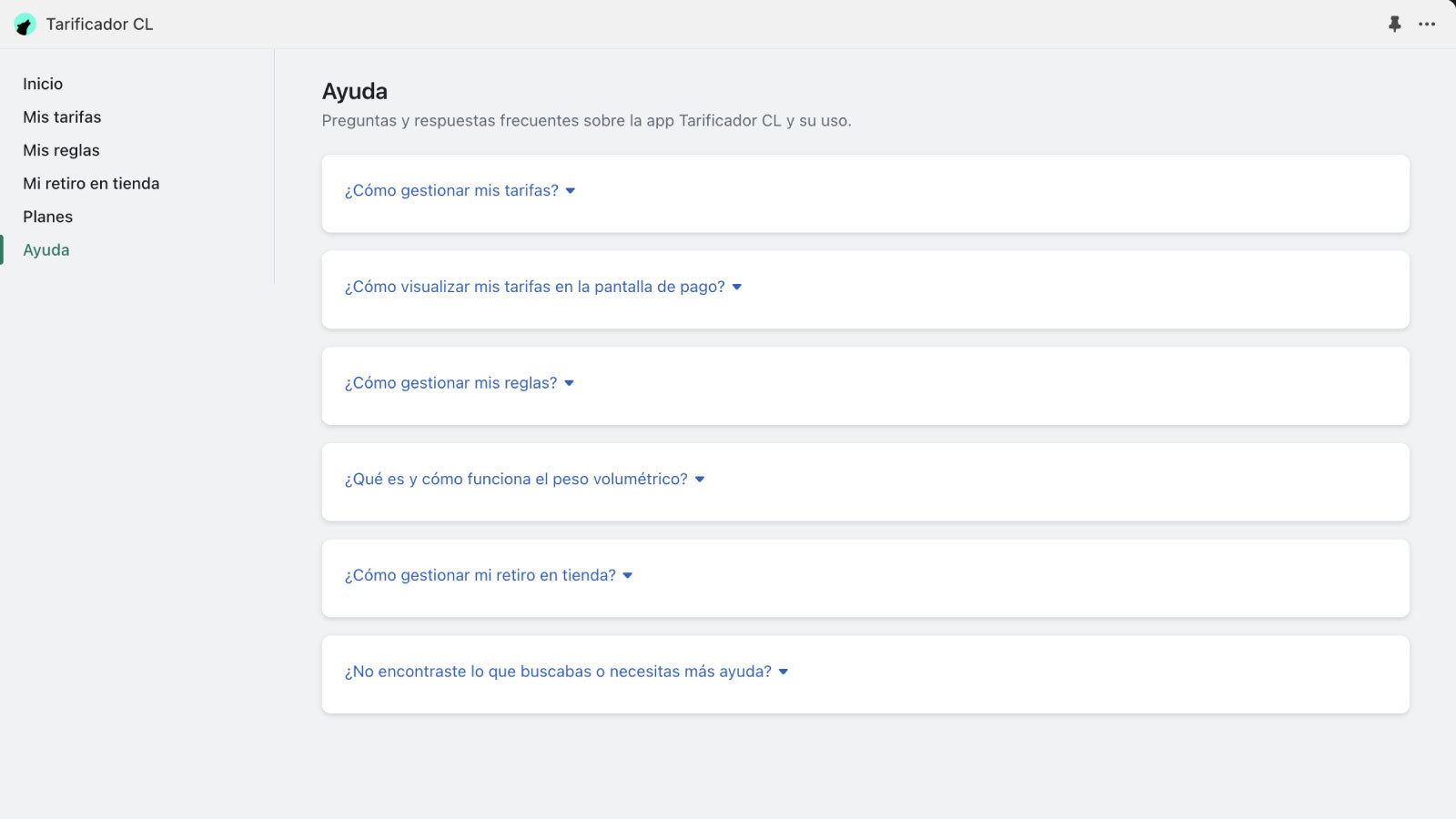This screenshot has width=1456, height=819.
Task: Click arrow beside "necesitas más ayuda?" question
Action: click(x=784, y=672)
